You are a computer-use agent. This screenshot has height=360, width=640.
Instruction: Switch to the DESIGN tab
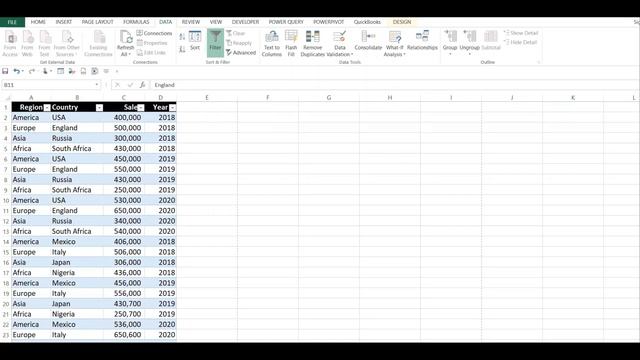pos(402,22)
